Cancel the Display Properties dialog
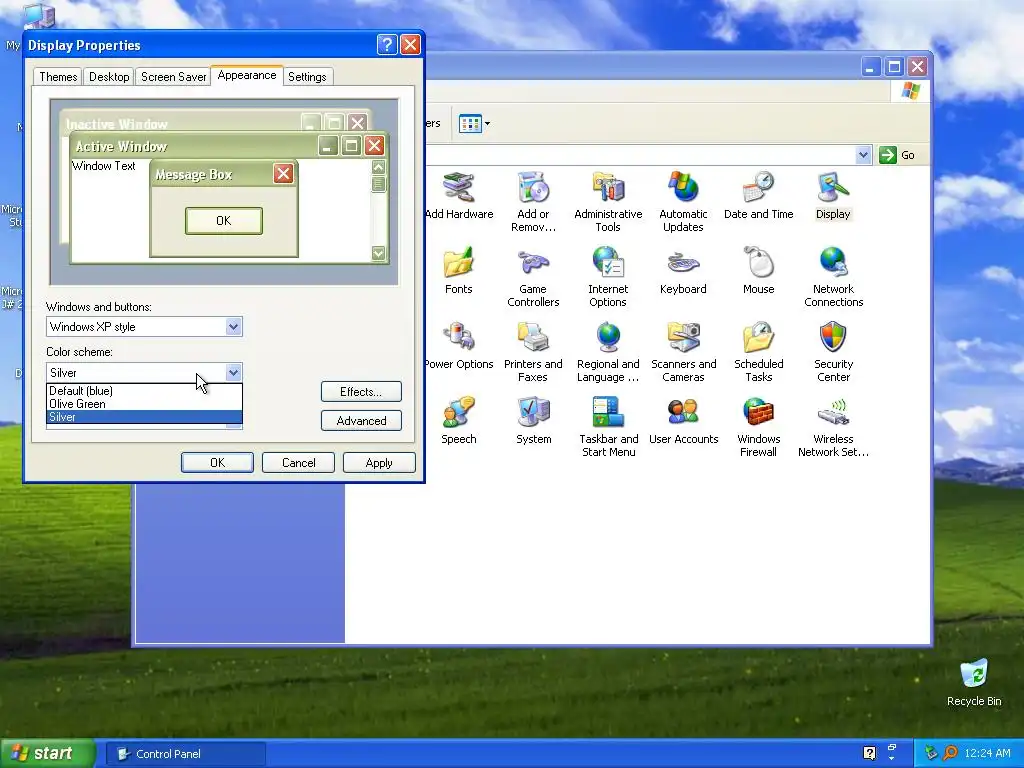Image resolution: width=1024 pixels, height=768 pixels. tap(298, 462)
